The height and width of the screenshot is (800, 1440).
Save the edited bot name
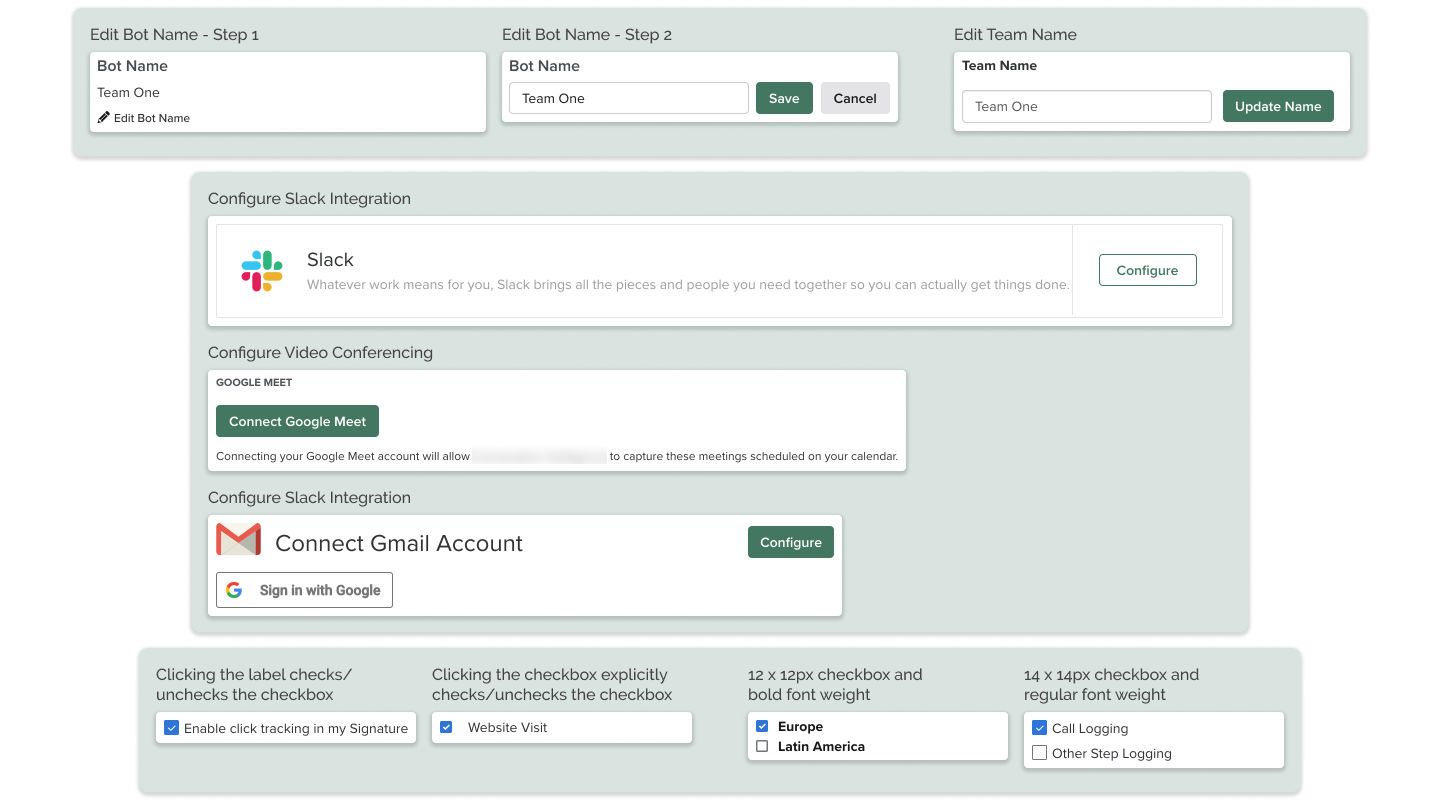tap(784, 98)
